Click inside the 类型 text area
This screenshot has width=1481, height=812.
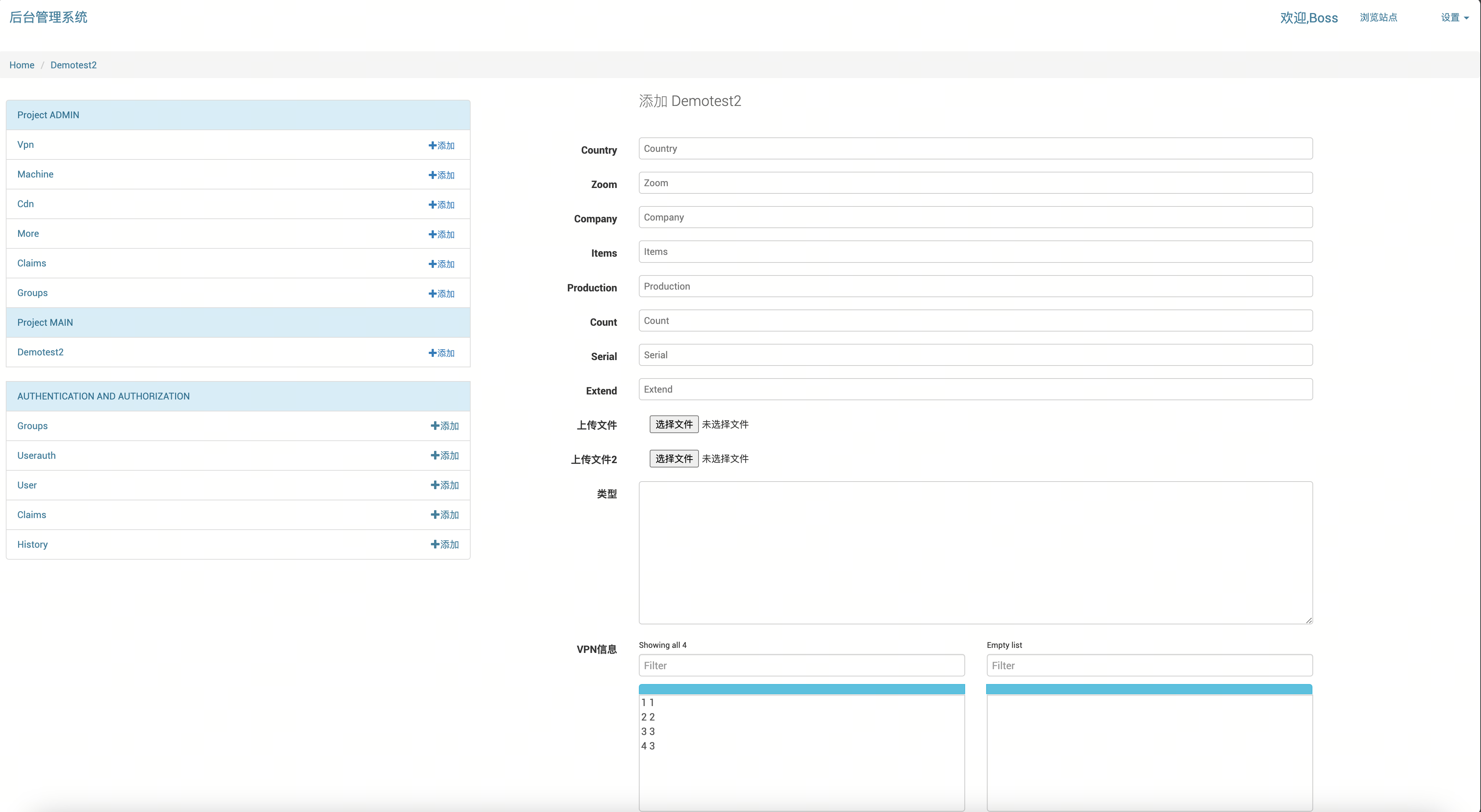[975, 552]
